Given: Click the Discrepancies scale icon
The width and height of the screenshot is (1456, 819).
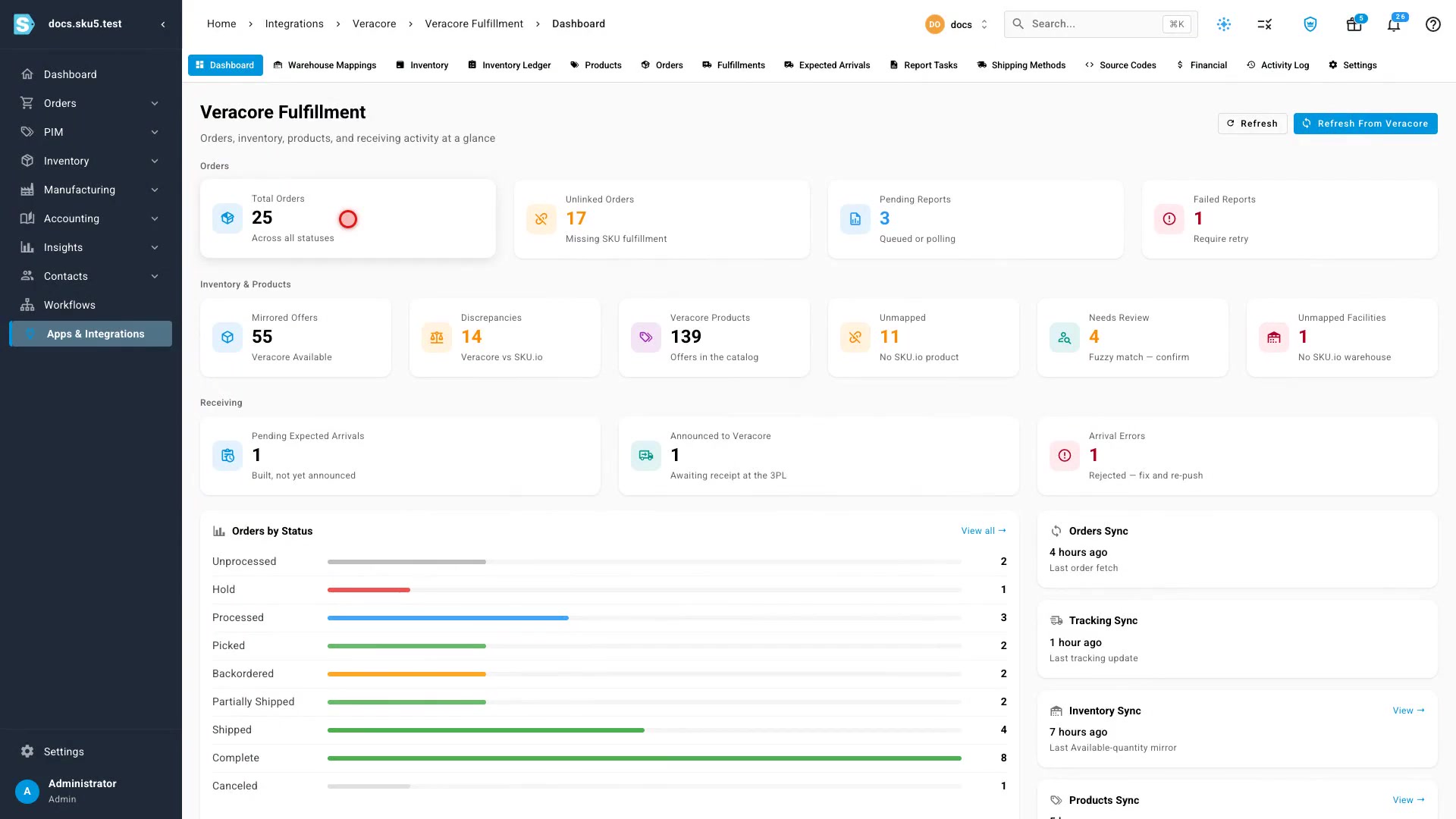Looking at the screenshot, I should click(436, 337).
